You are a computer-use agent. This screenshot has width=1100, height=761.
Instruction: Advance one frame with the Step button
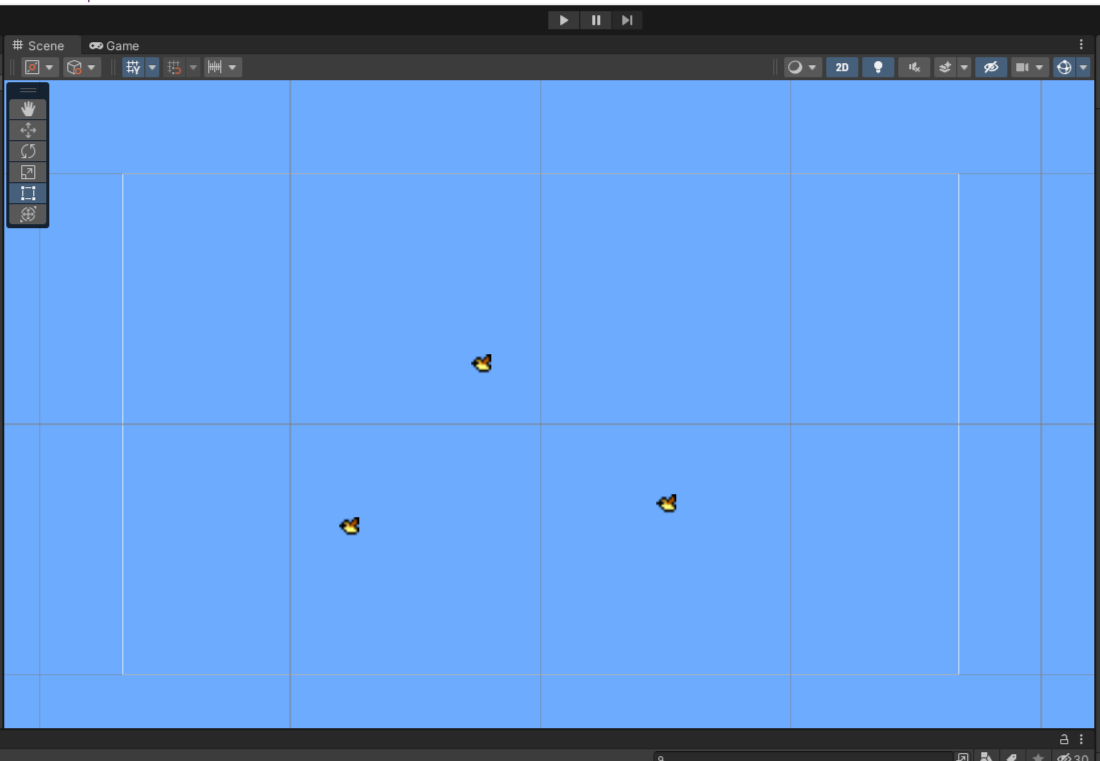(x=627, y=20)
